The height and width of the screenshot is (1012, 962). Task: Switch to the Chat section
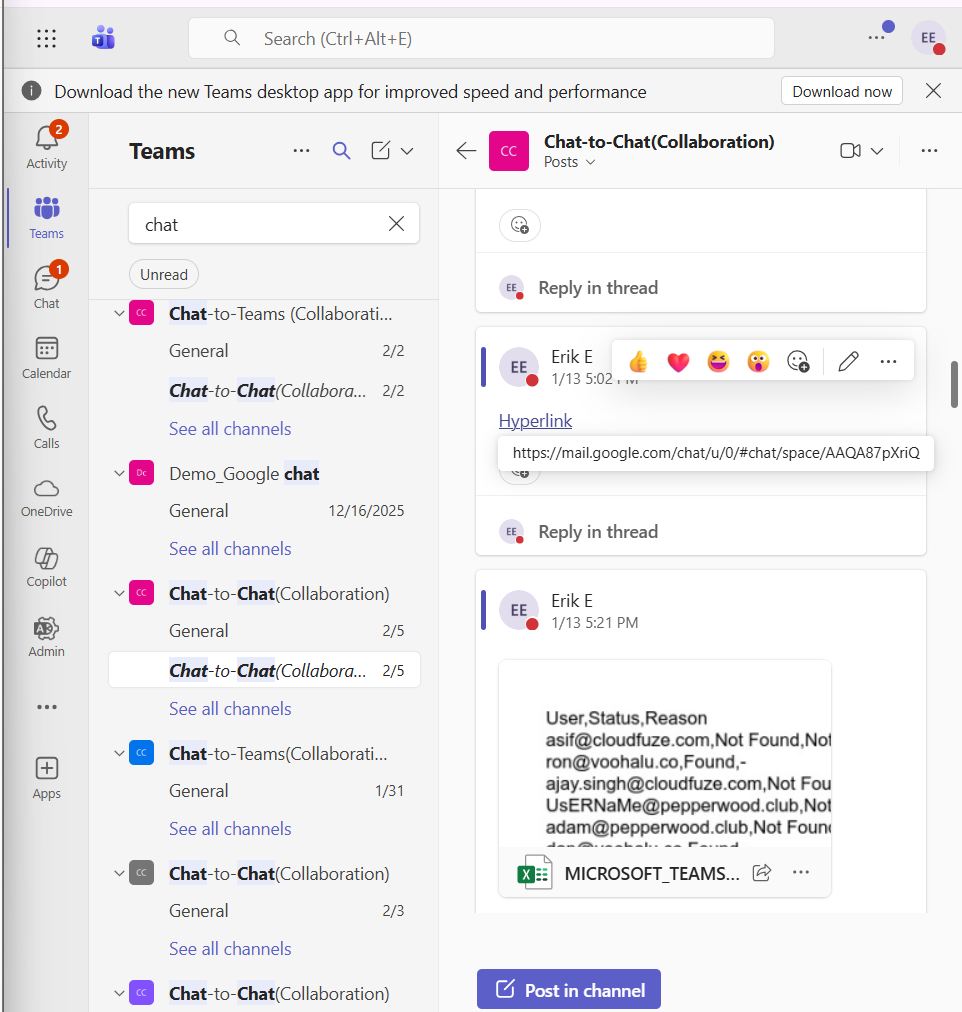tap(46, 287)
